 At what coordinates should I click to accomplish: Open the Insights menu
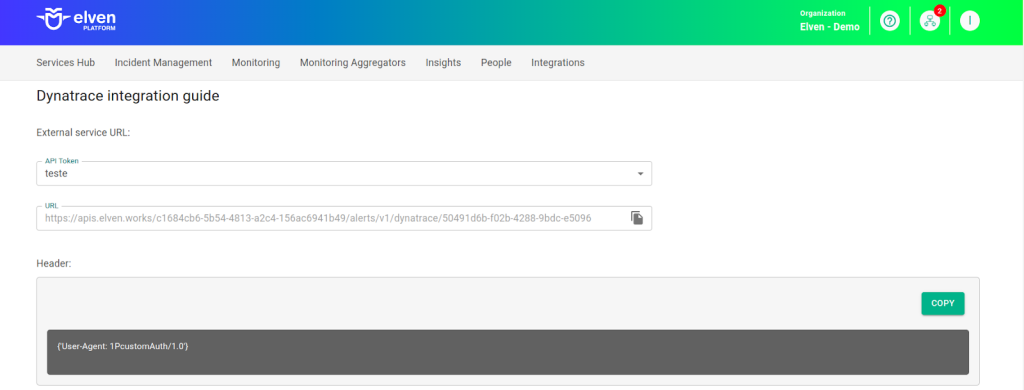click(443, 63)
